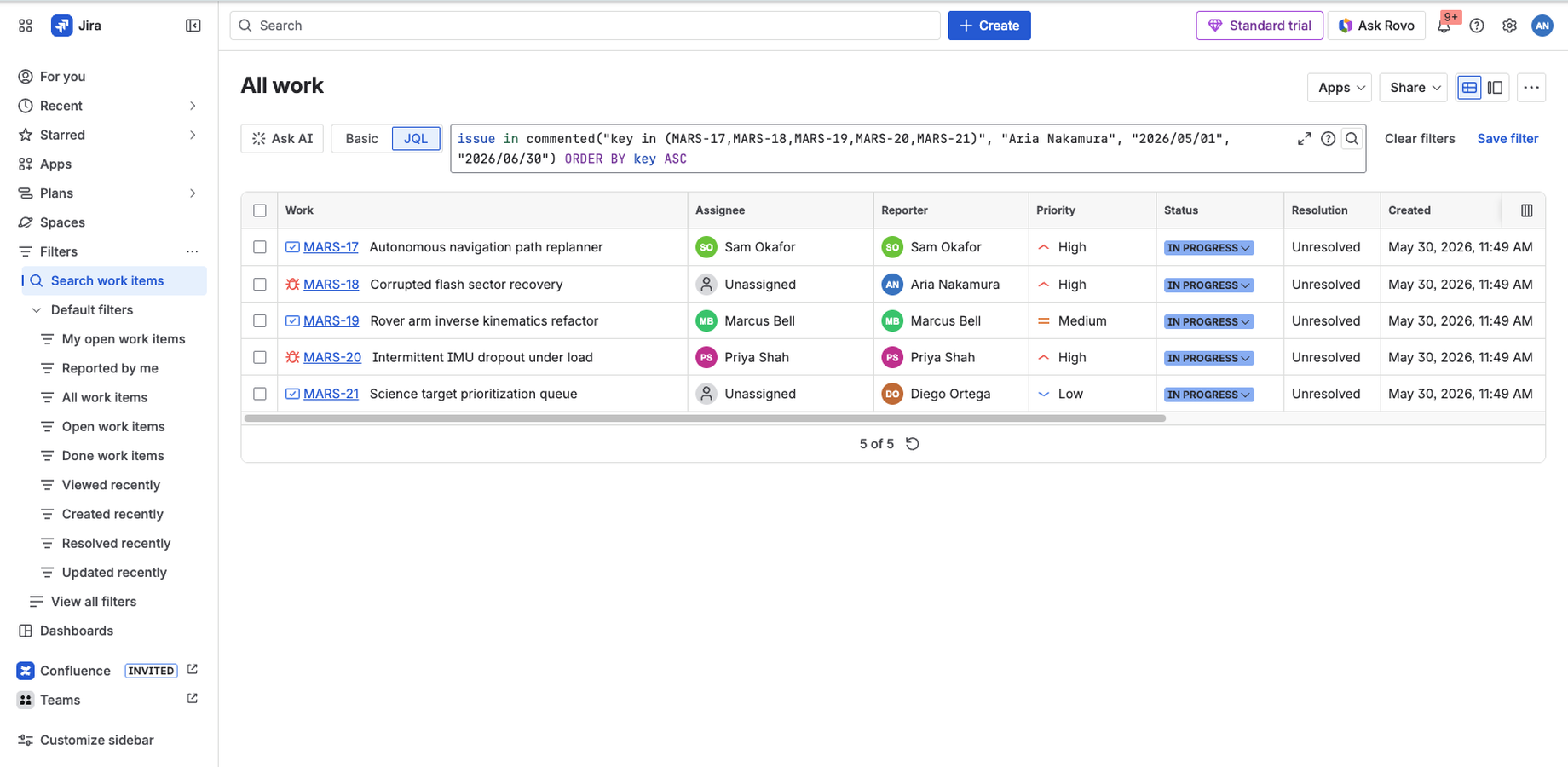Viewport: 1568px width, 767px height.
Task: Check the MARS-19 row checkbox
Action: coord(260,321)
